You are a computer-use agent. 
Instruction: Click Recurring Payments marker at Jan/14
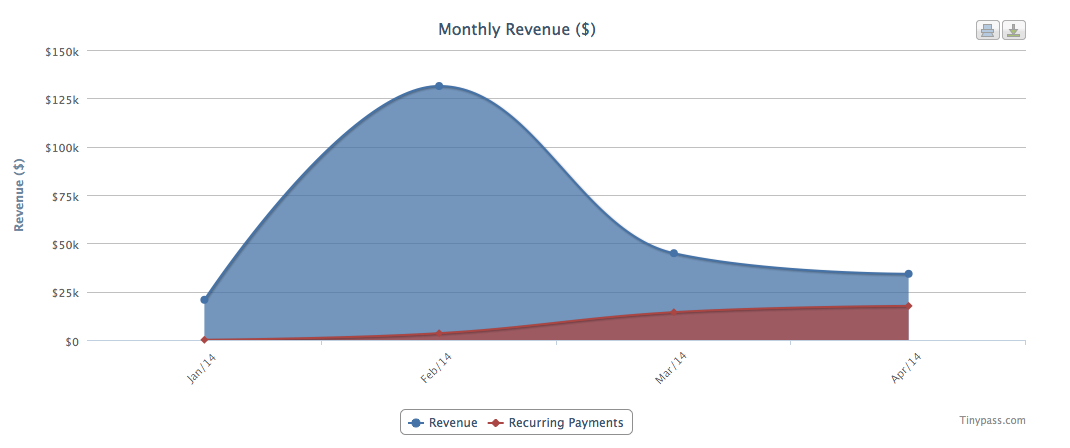point(204,340)
